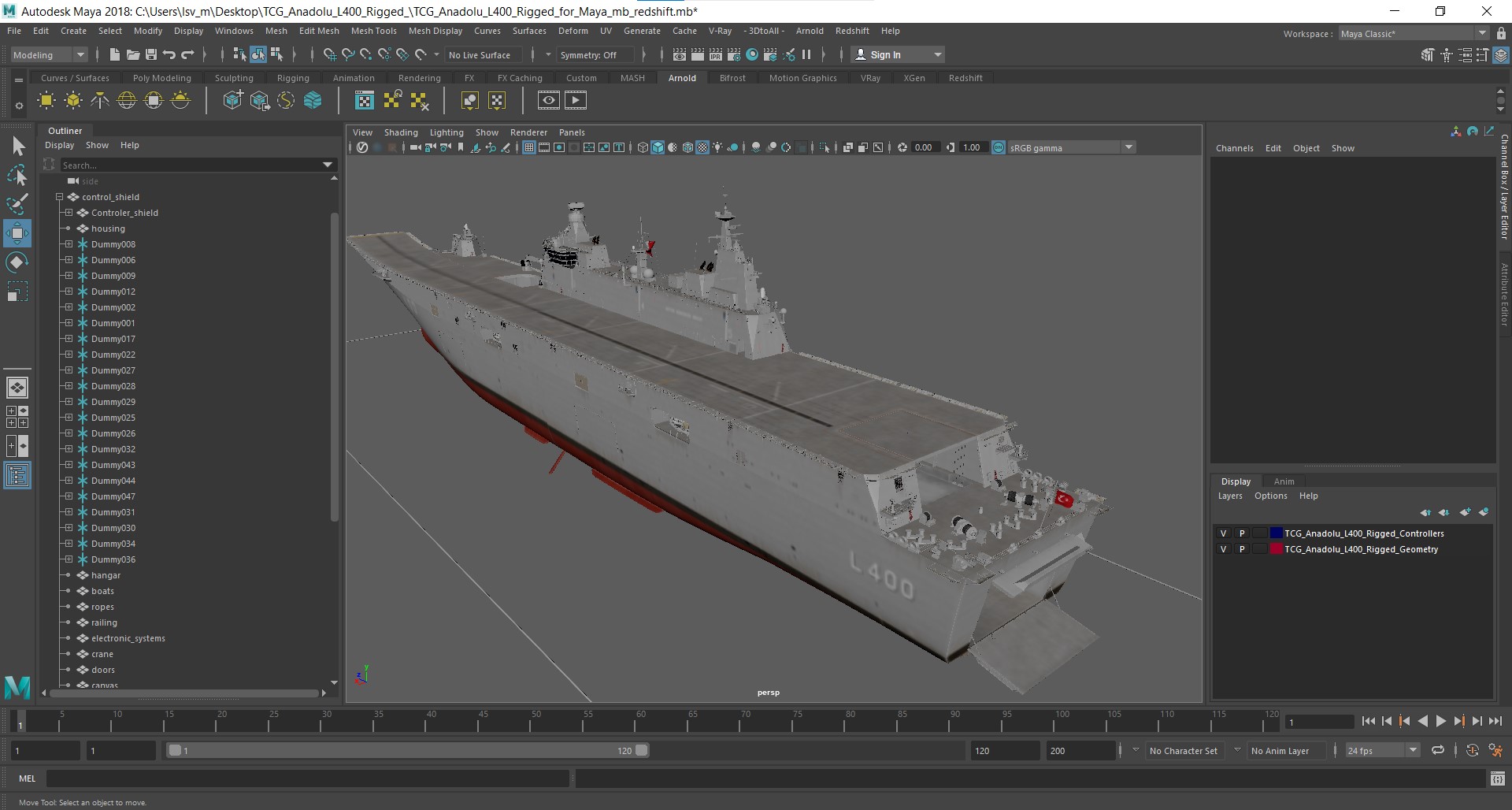The width and height of the screenshot is (1512, 810).
Task: Expand Dummy008 node in Outliner
Action: pos(69,244)
